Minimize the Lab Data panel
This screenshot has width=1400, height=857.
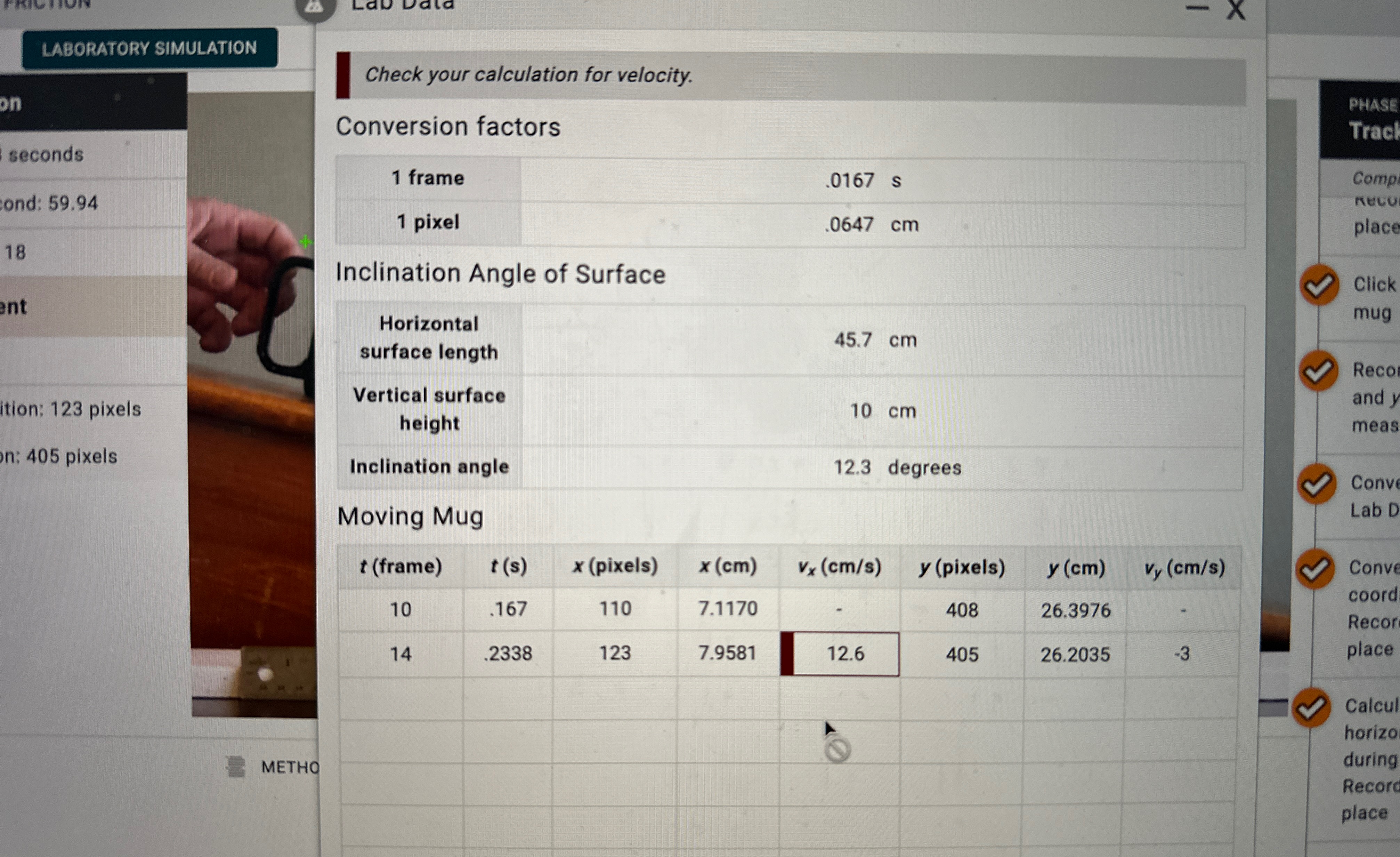(1197, 9)
